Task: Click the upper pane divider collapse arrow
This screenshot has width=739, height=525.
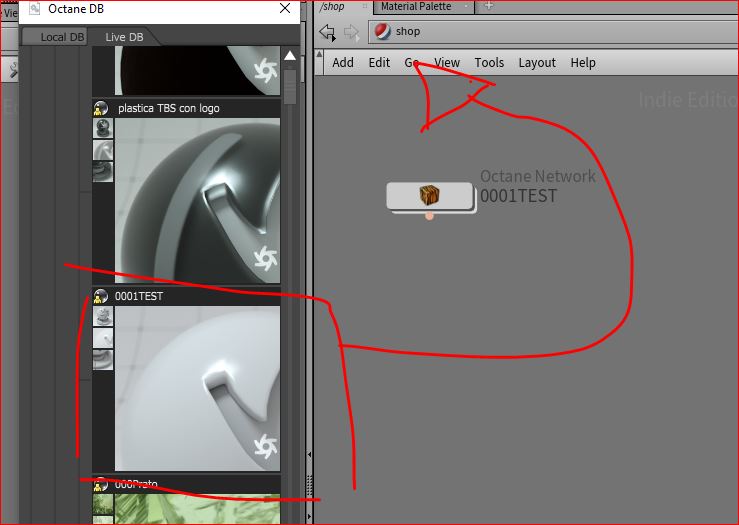Action: (310, 454)
